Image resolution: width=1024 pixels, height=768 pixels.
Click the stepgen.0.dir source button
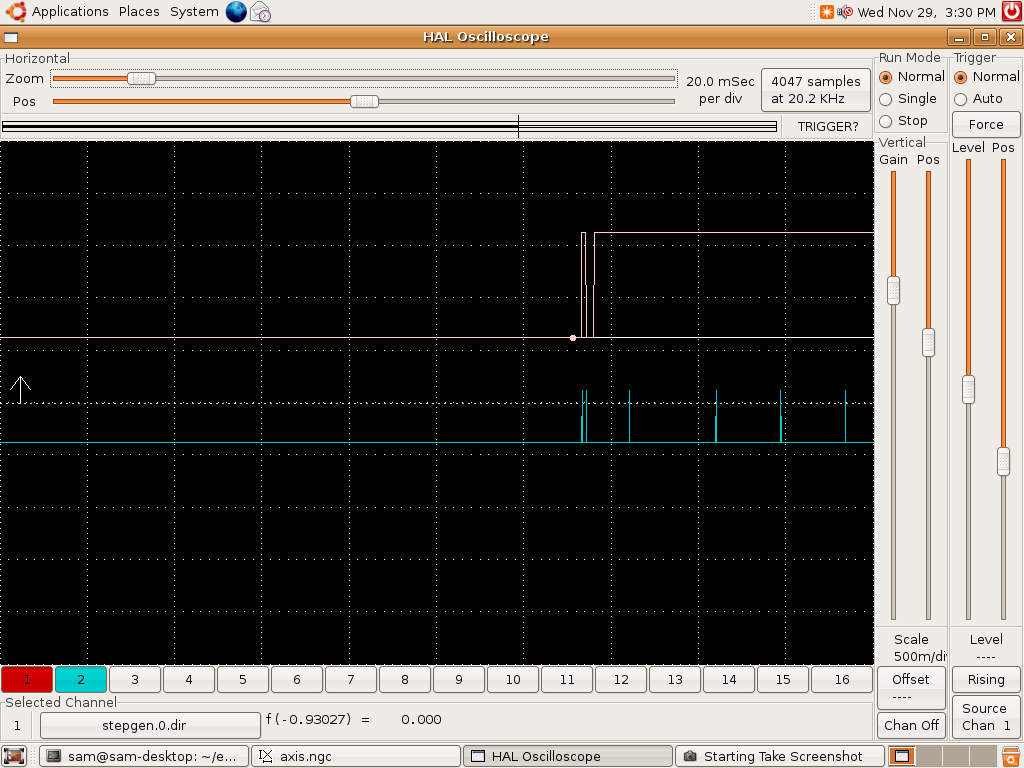coord(150,726)
